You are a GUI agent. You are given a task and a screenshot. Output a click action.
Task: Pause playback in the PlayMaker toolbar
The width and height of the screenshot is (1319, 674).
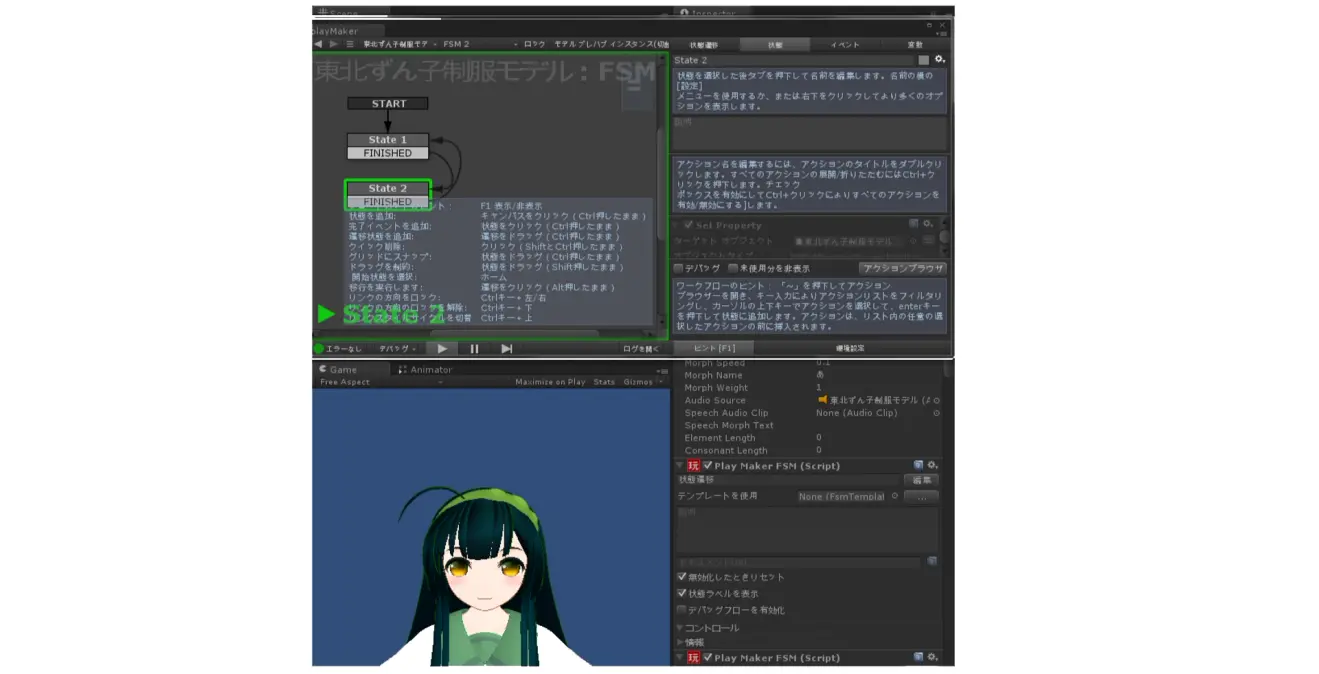474,349
